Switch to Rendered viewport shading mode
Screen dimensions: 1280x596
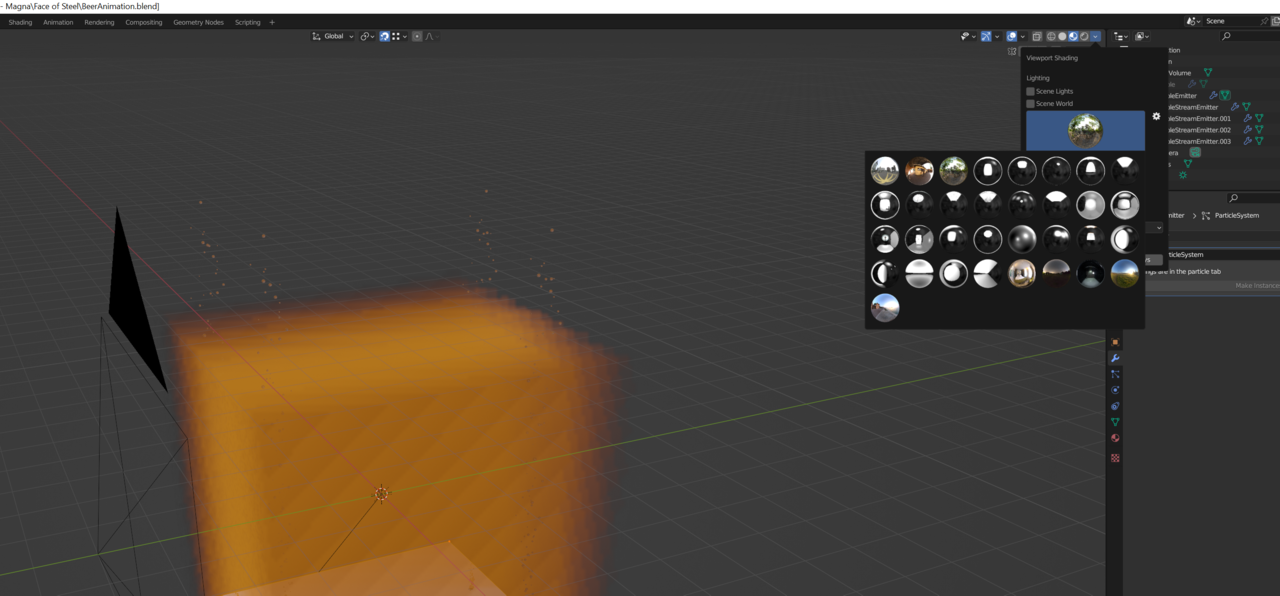pos(1084,36)
